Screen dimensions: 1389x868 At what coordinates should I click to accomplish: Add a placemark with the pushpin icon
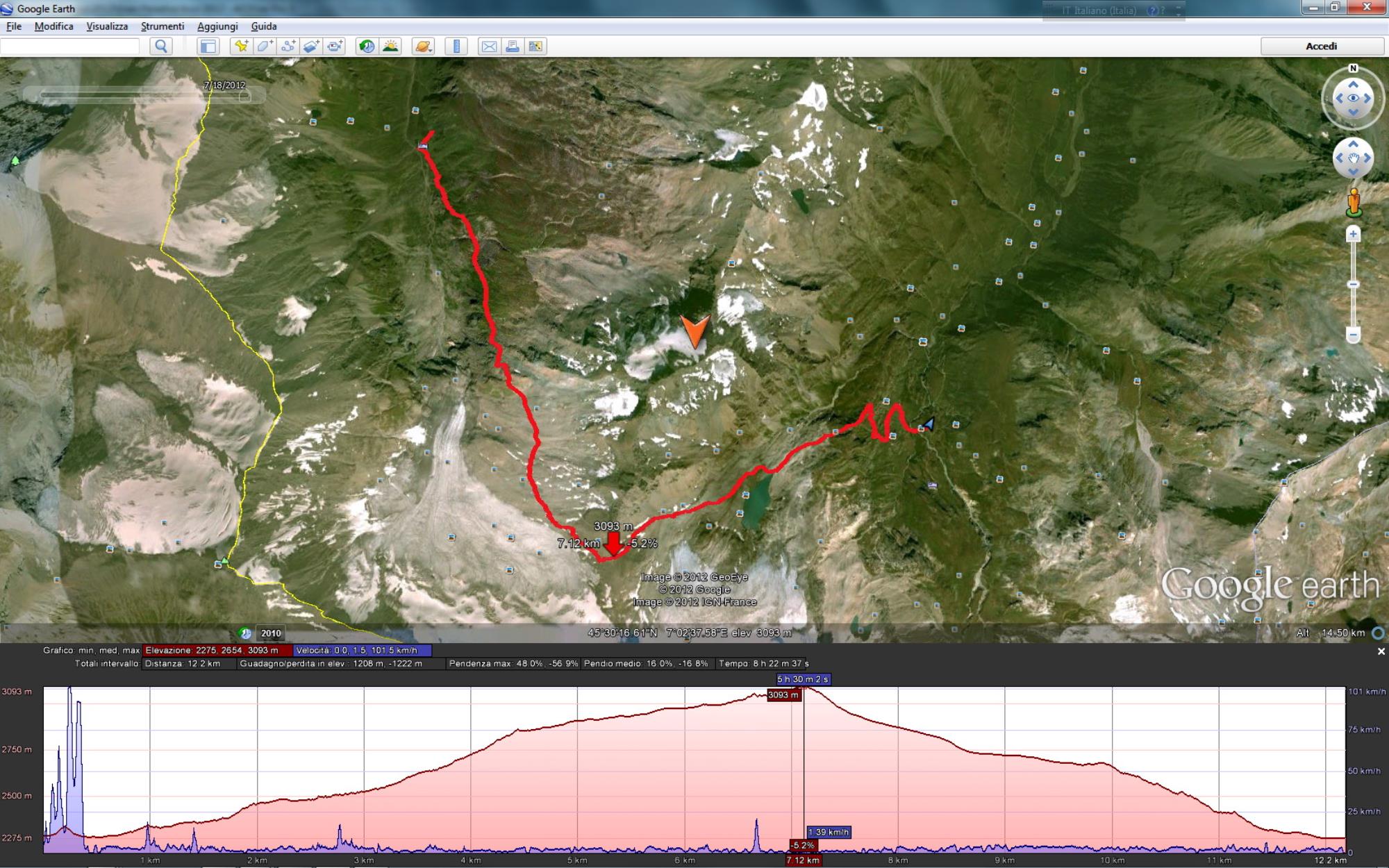[x=241, y=47]
